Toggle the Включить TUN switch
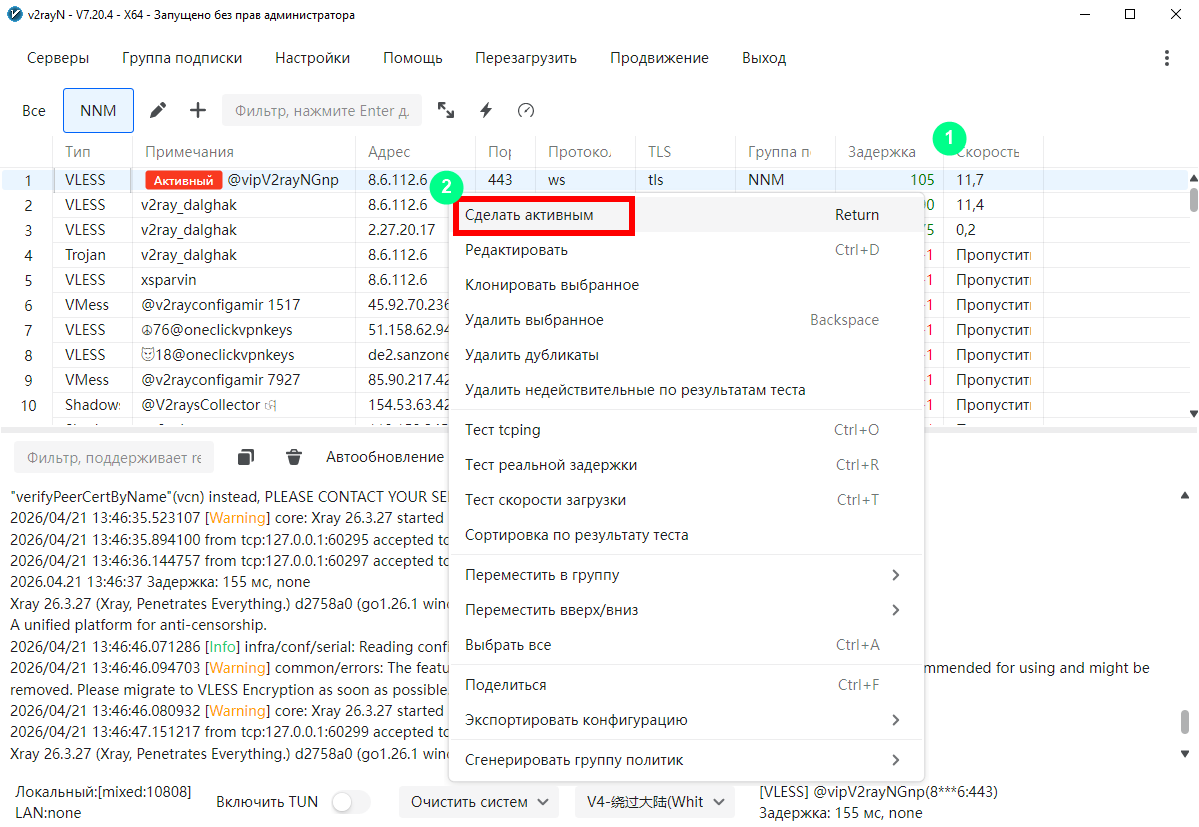Screen dimensions: 1199x827 coord(351,802)
